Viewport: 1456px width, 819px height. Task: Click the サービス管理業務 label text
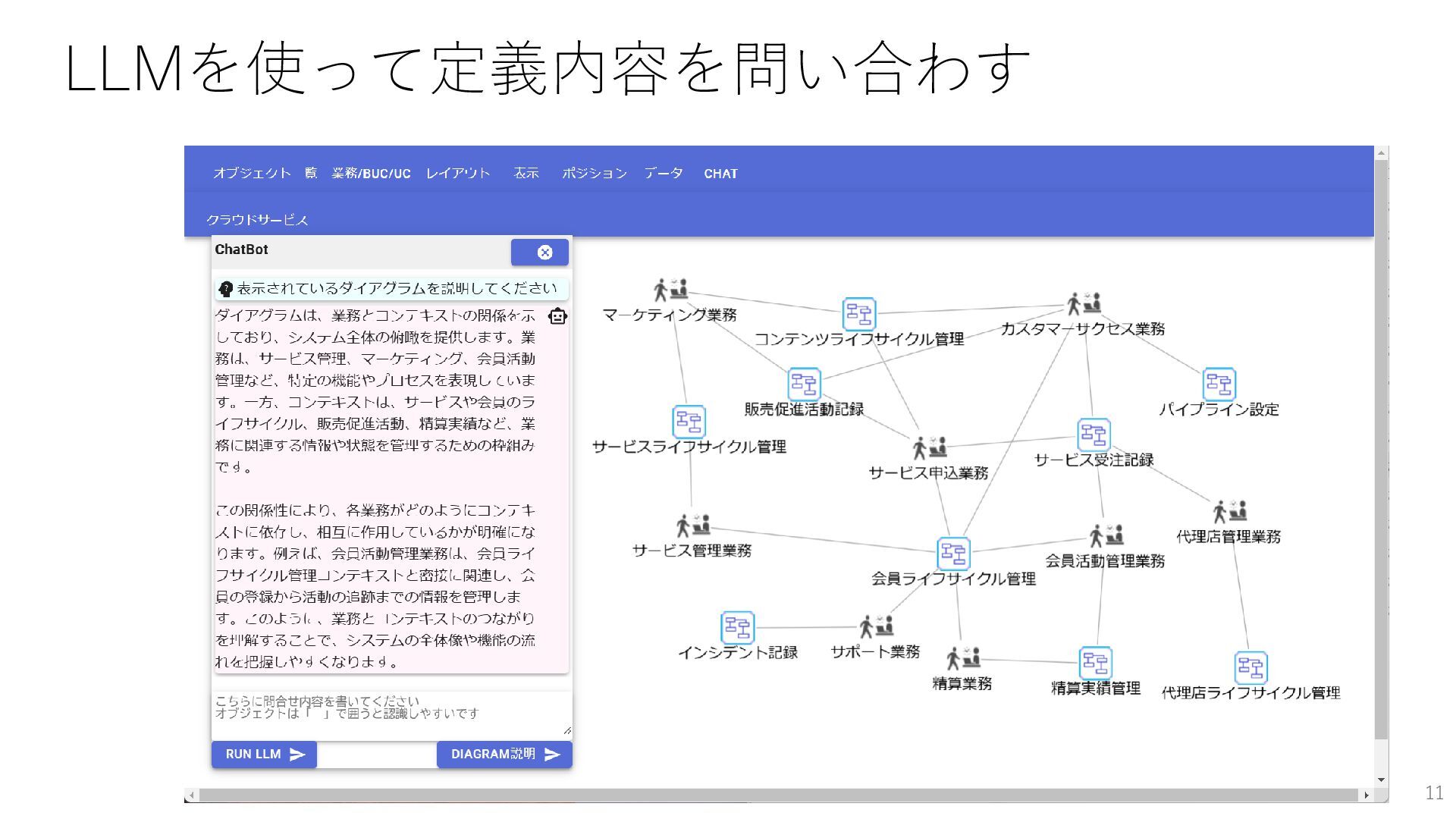[692, 551]
